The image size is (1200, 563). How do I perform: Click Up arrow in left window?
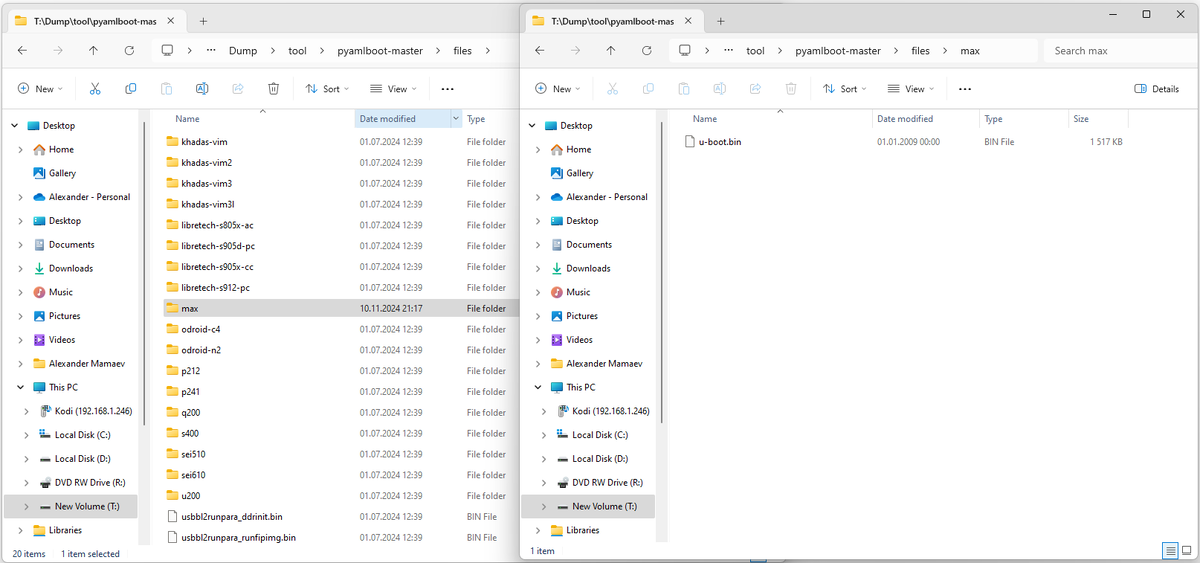[93, 50]
